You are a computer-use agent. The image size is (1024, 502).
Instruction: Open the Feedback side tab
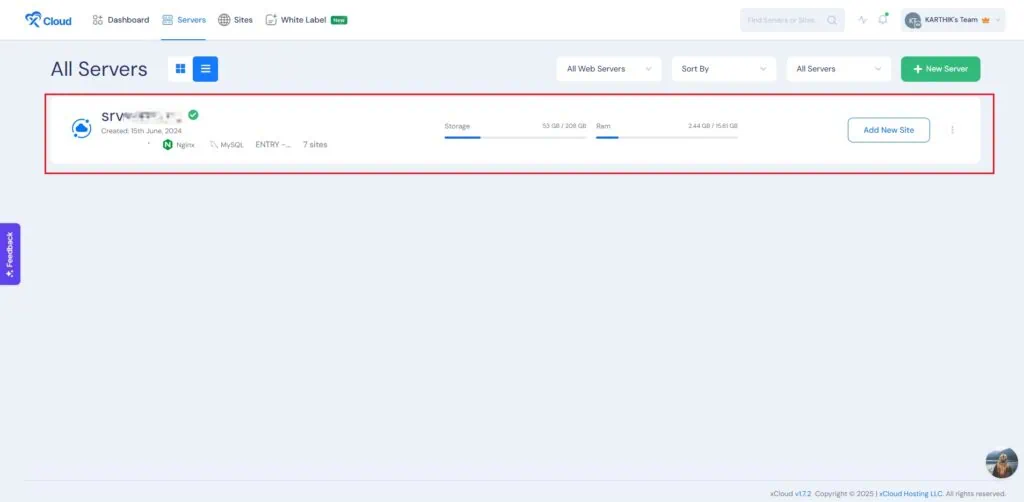coord(10,254)
